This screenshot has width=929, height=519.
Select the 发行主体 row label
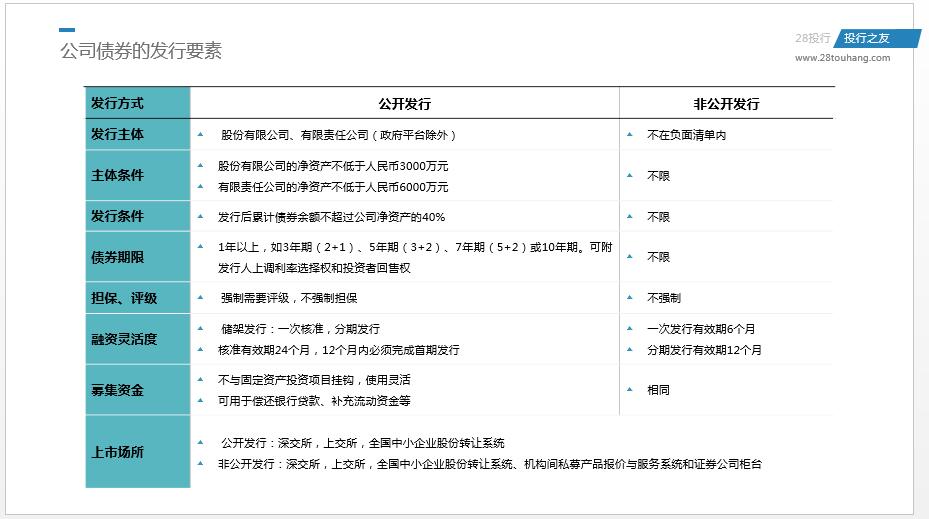tap(137, 134)
